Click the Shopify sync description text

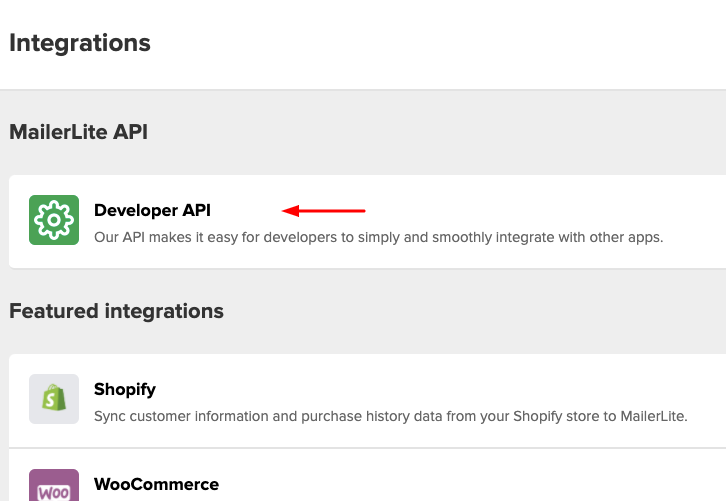(x=390, y=416)
